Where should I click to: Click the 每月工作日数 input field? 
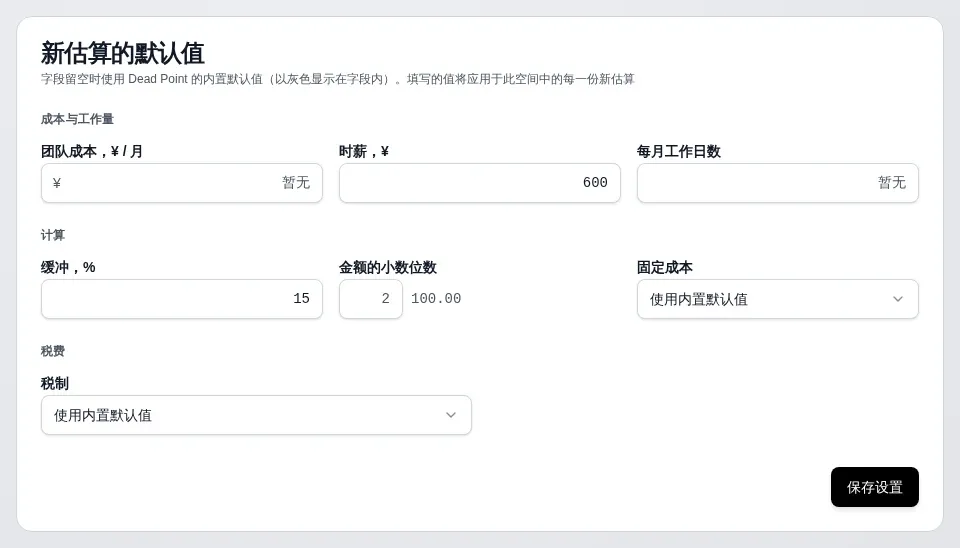[778, 183]
